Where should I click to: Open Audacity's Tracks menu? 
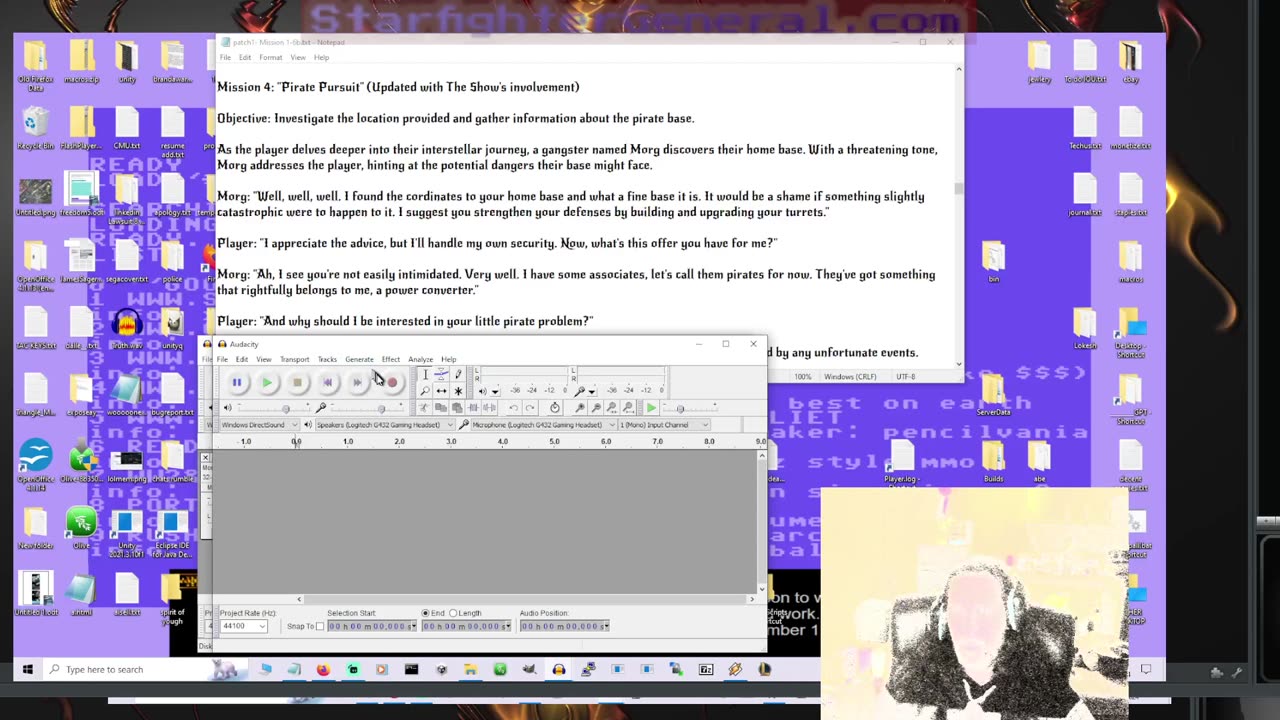(327, 359)
